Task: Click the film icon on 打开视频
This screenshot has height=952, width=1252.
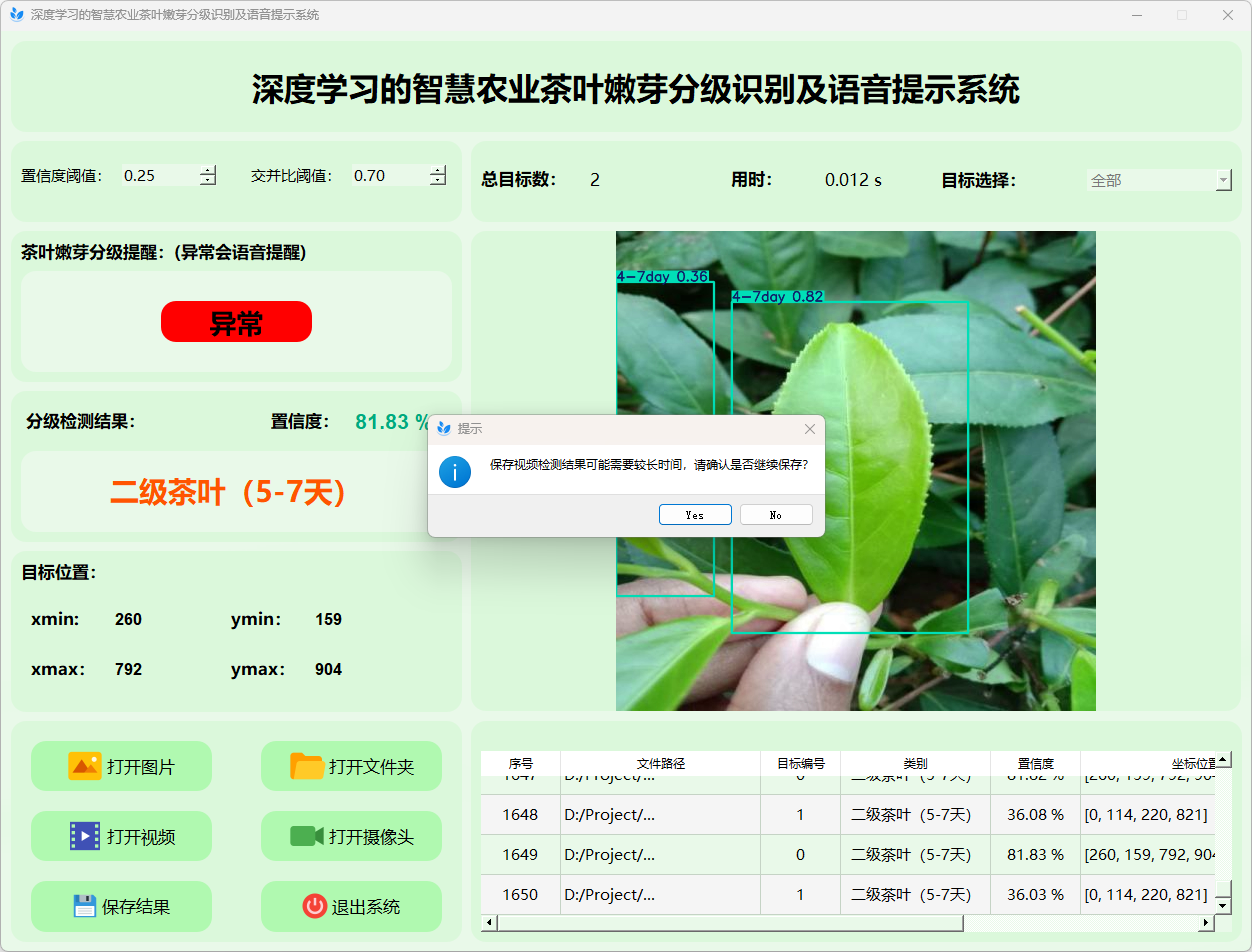Action: pos(85,836)
